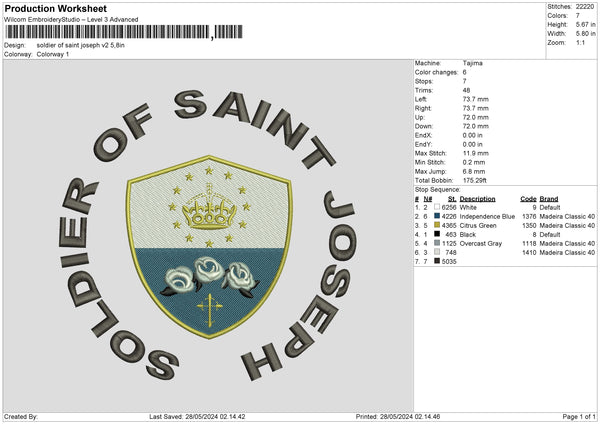Image resolution: width=600 pixels, height=424 pixels.
Task: Click the 'Left:' measurement label
Action: [x=421, y=99]
